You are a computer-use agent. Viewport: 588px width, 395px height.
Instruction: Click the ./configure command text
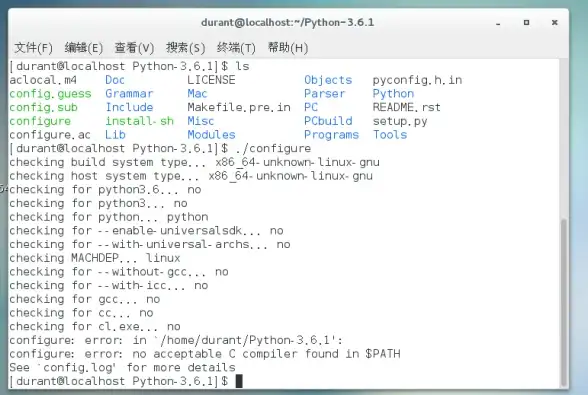point(273,149)
